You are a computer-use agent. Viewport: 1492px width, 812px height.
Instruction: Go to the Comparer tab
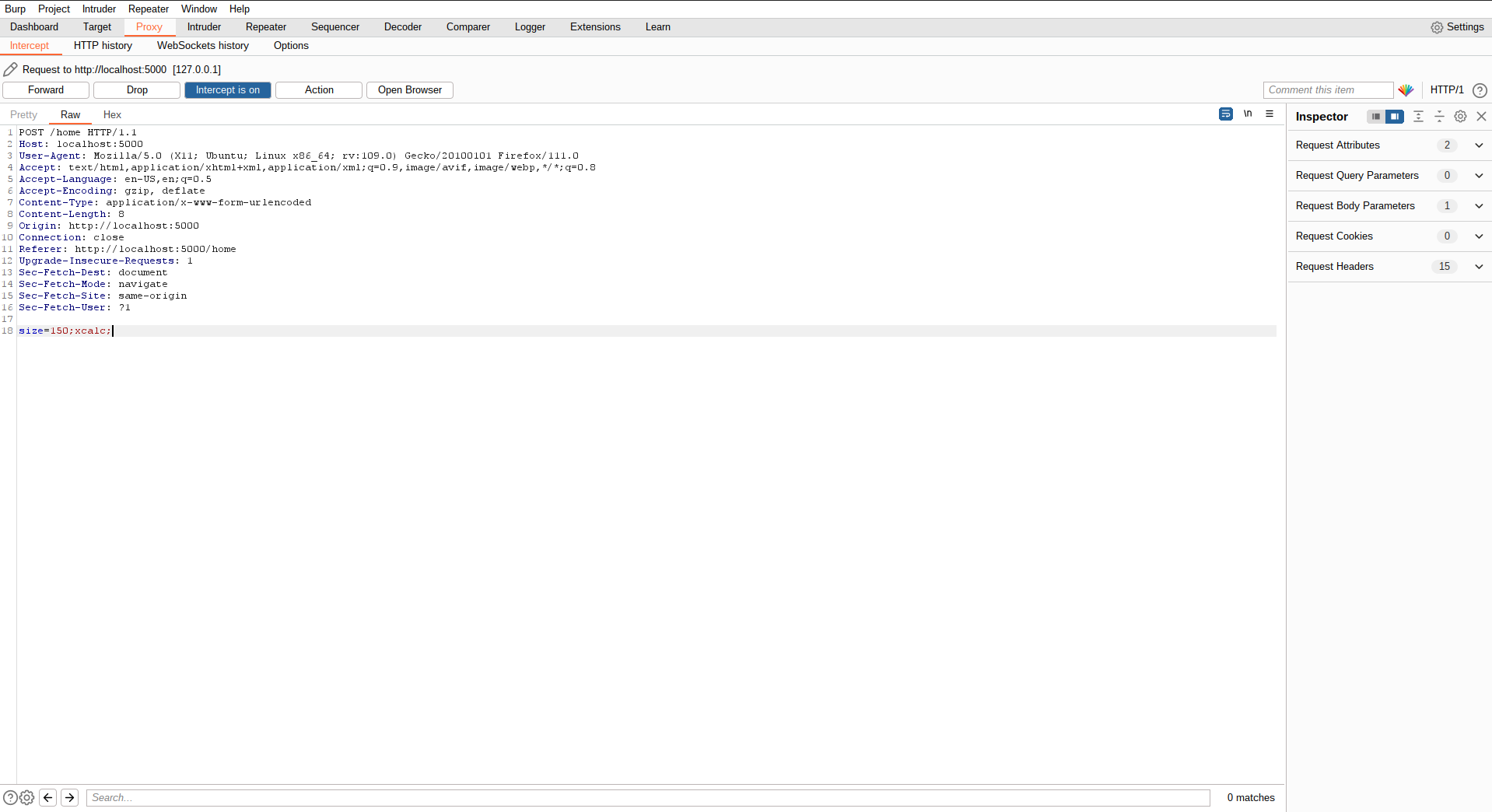(468, 27)
